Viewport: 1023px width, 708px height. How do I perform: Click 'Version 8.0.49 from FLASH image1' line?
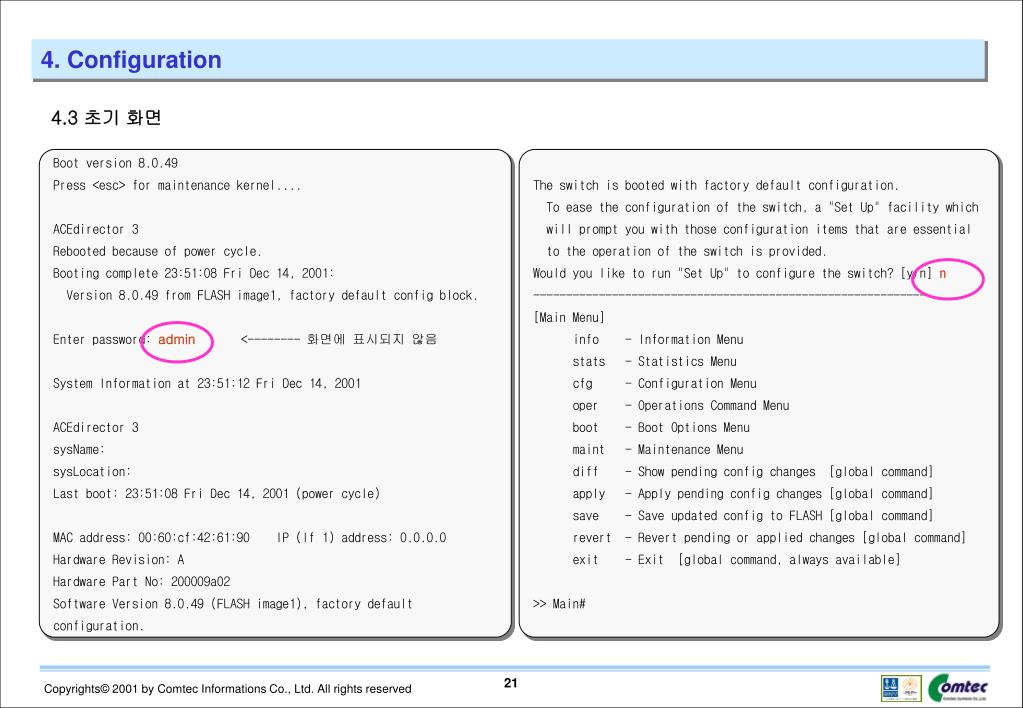pyautogui.click(x=272, y=296)
